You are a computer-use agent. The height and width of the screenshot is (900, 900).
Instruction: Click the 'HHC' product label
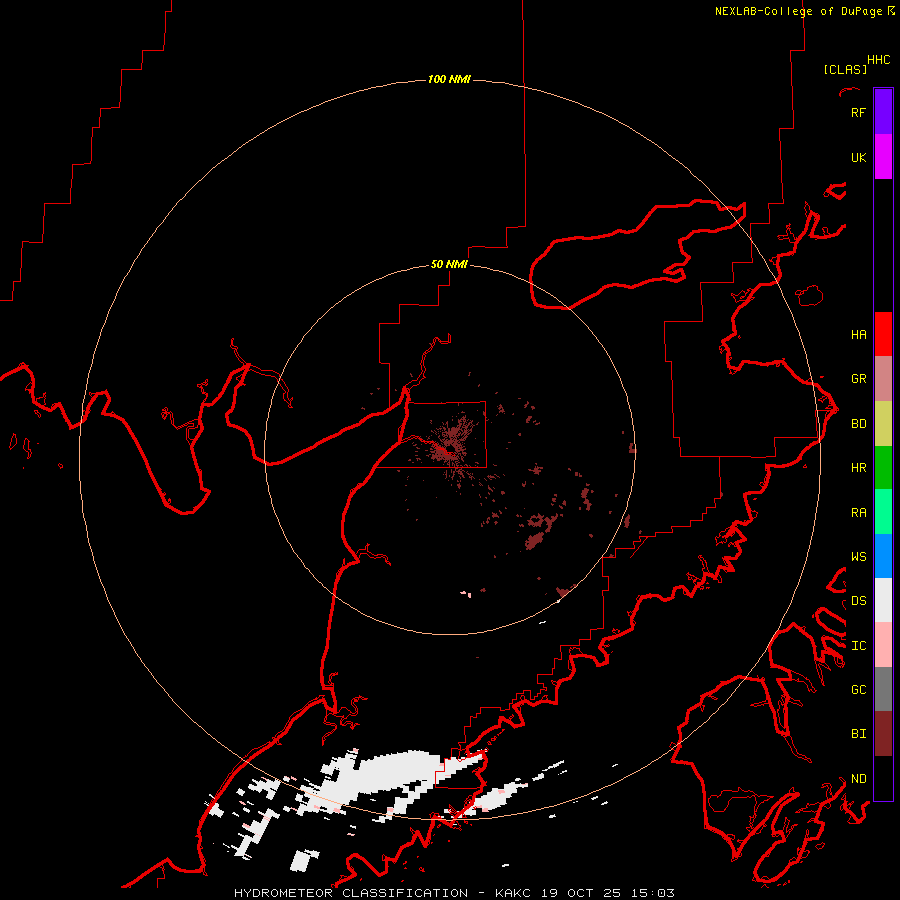[x=879, y=60]
